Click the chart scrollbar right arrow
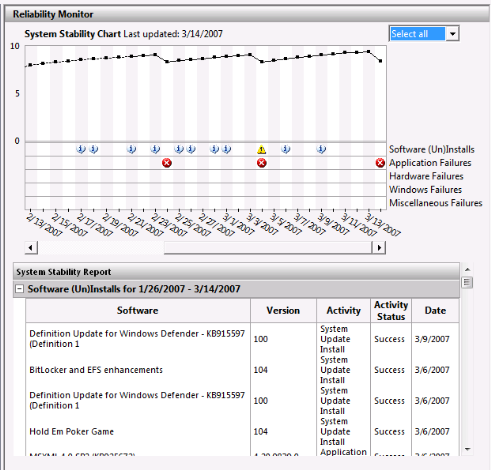 379,248
